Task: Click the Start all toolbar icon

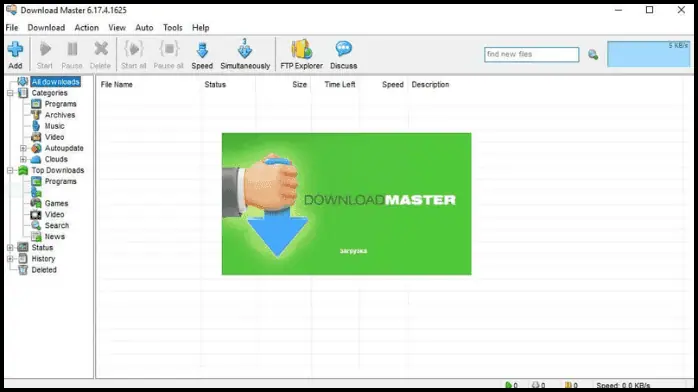Action: tap(134, 49)
